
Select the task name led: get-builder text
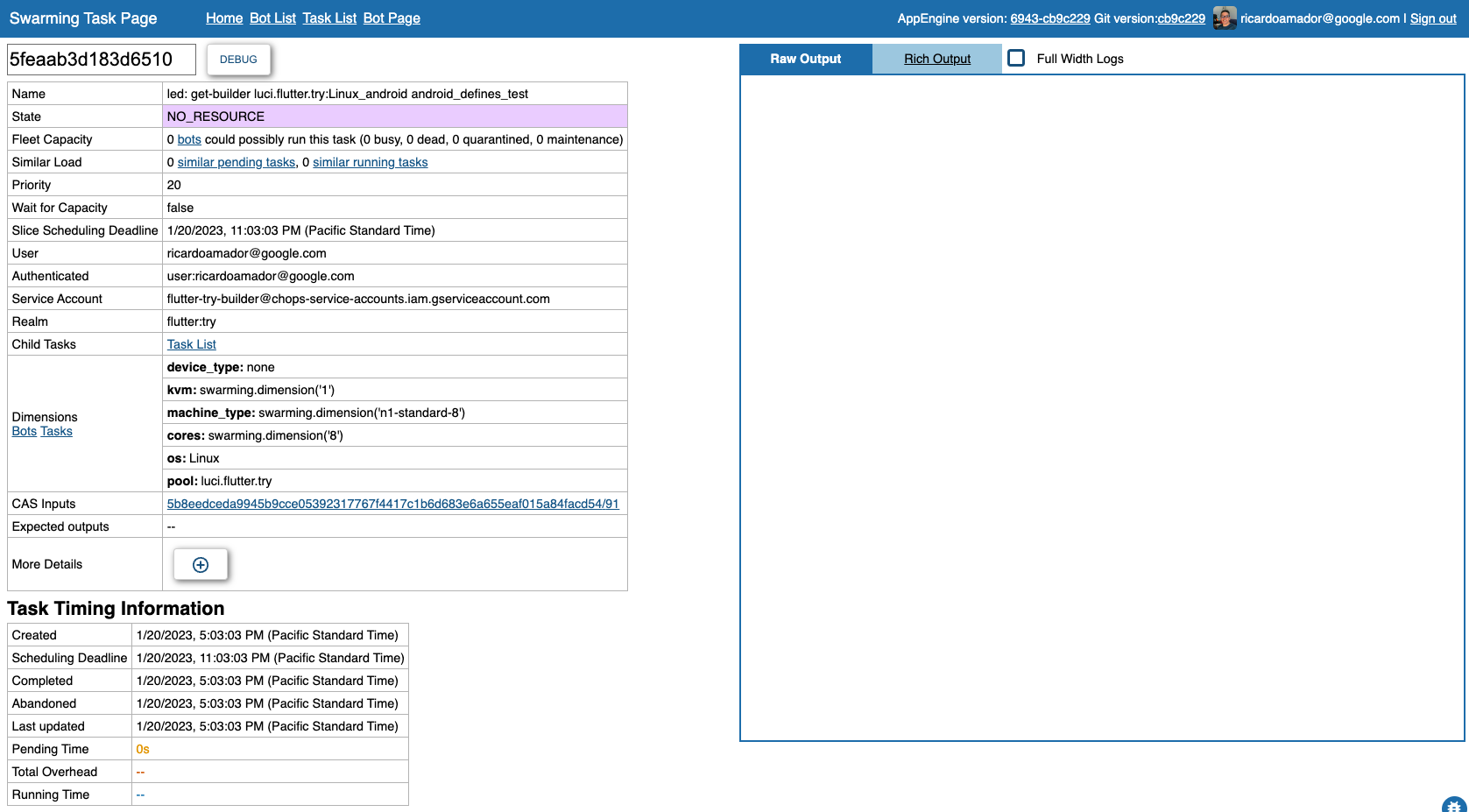pyautogui.click(x=348, y=94)
